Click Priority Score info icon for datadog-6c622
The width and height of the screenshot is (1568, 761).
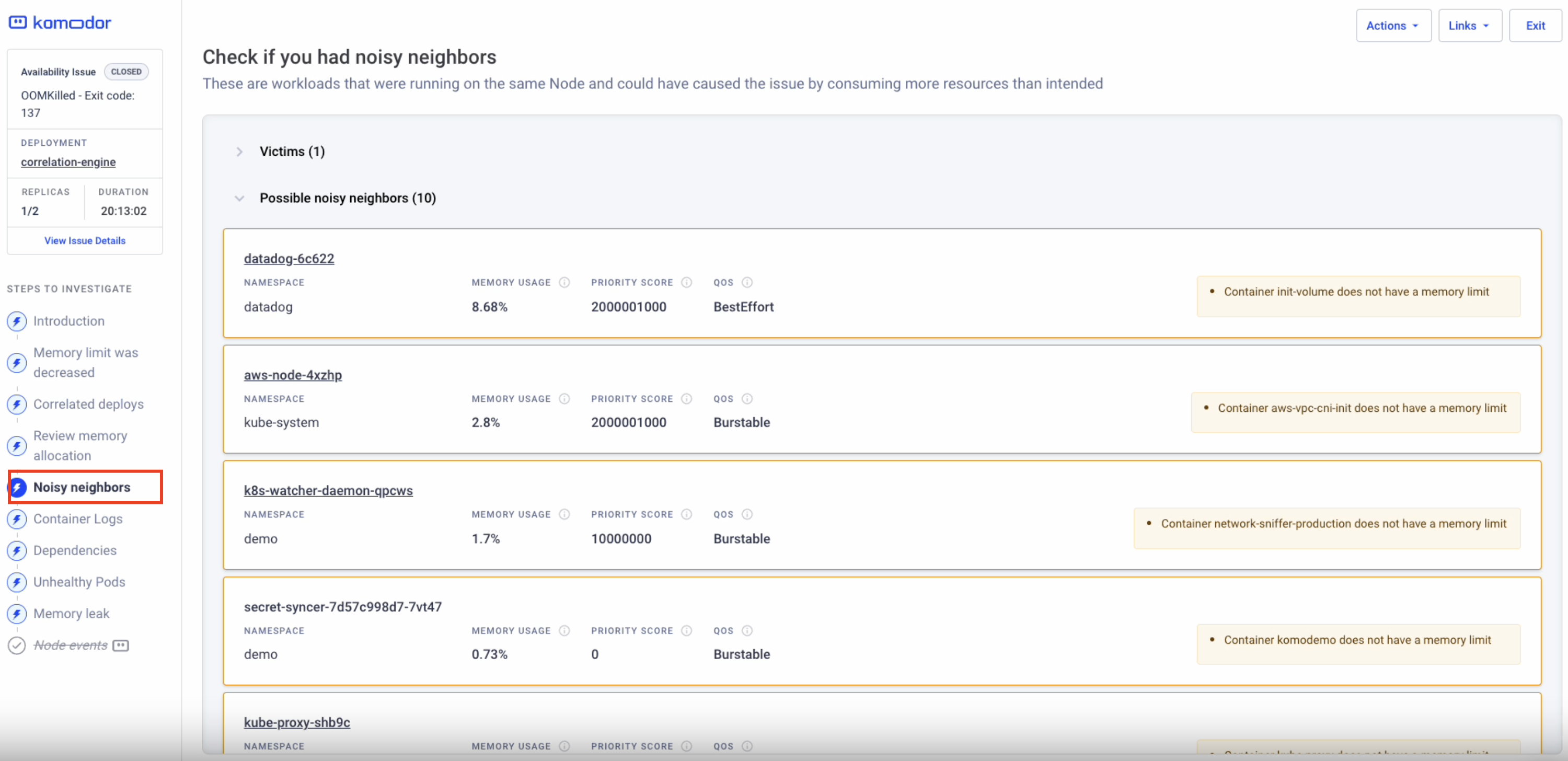click(x=687, y=282)
